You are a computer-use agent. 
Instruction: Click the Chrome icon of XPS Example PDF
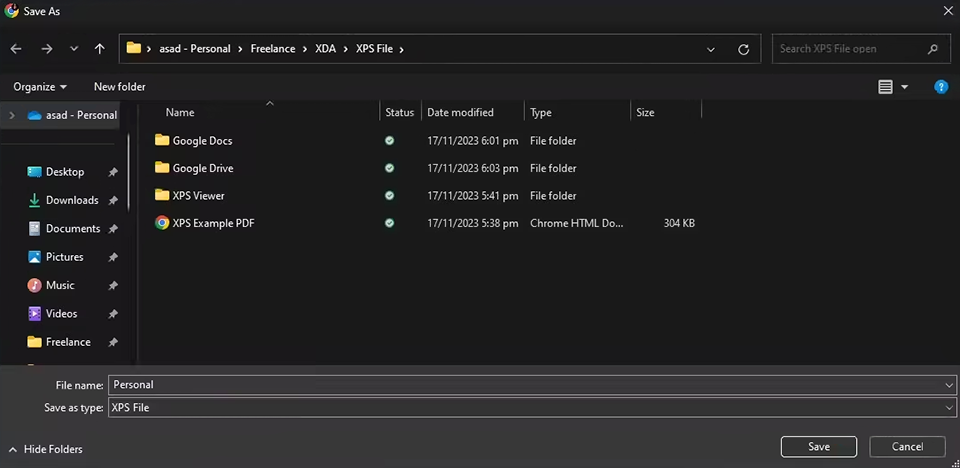[162, 224]
